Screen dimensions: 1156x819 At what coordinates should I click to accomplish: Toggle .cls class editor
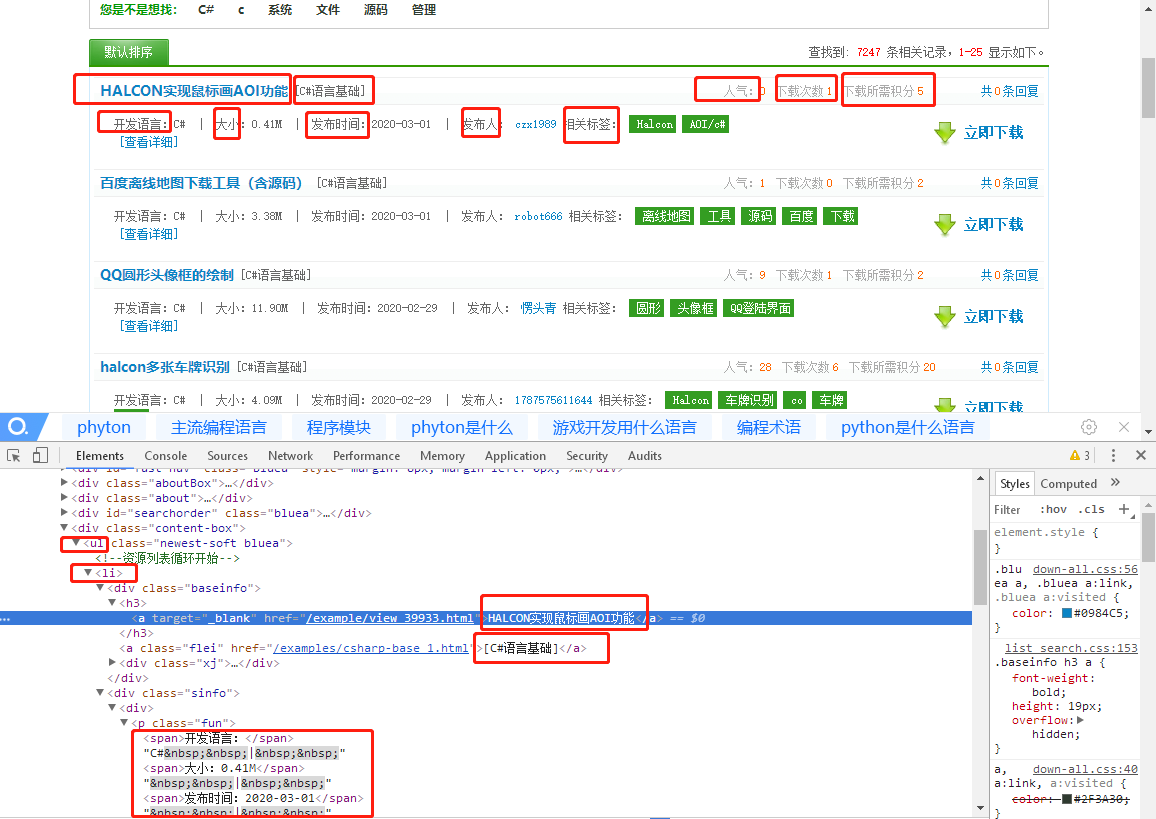pos(1091,509)
